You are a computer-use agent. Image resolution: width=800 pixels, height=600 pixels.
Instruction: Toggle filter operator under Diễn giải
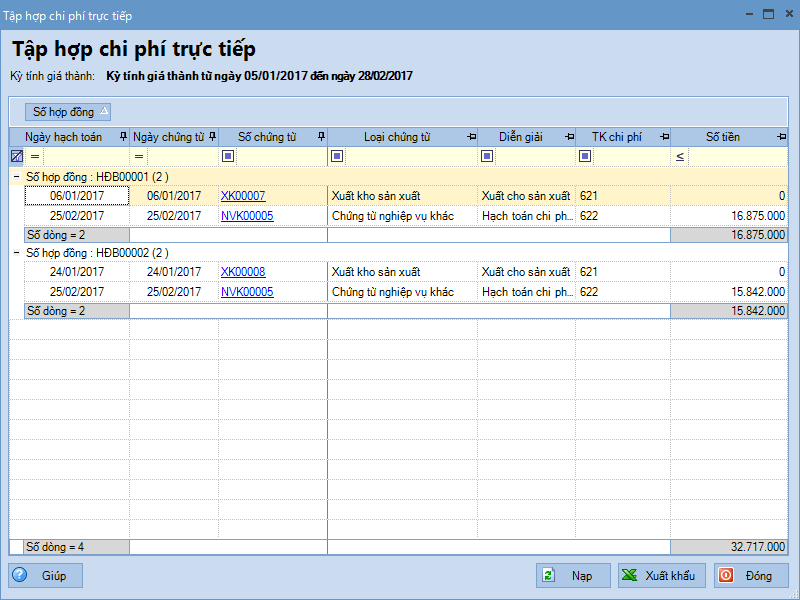(487, 156)
